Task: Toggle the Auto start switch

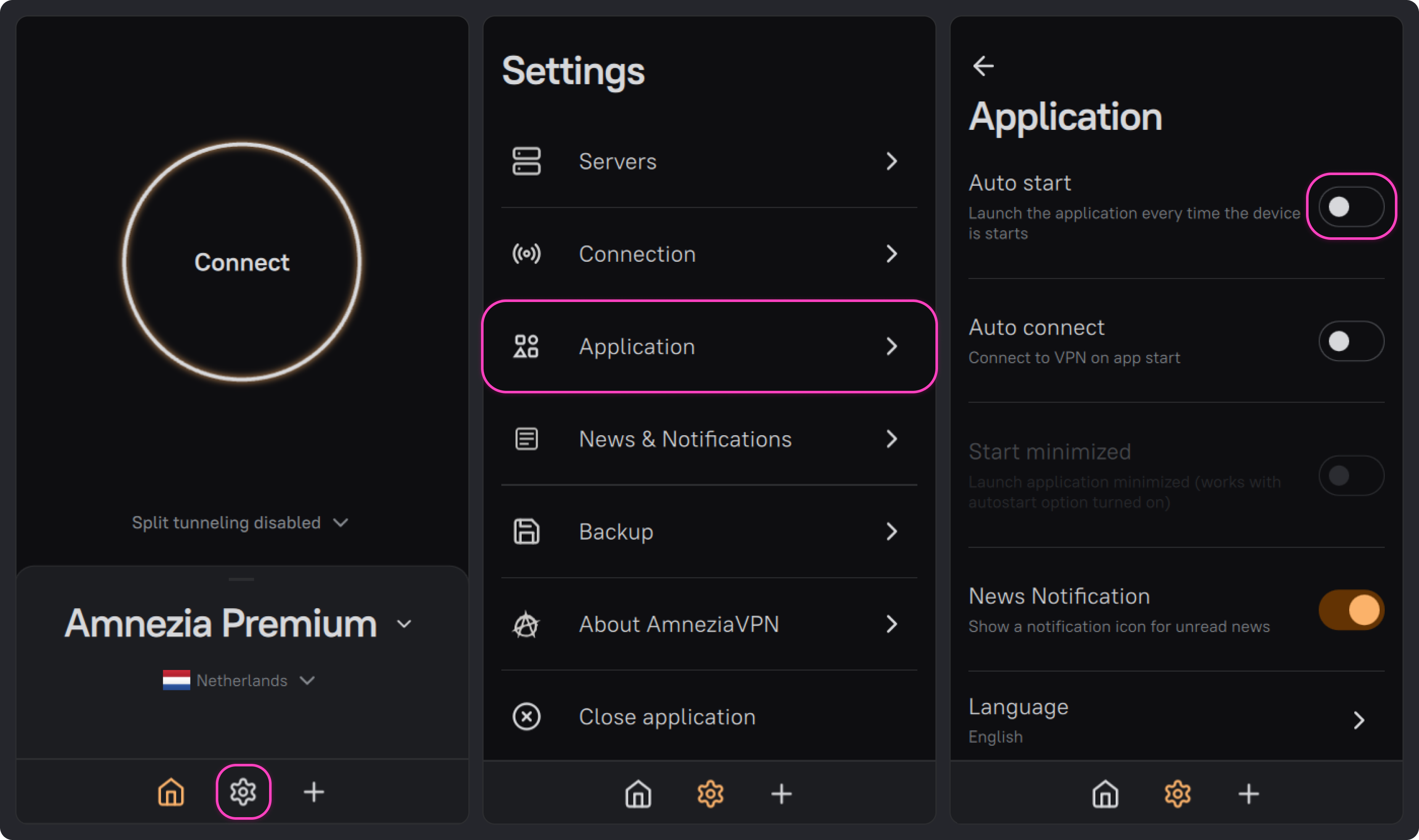Action: [1351, 206]
